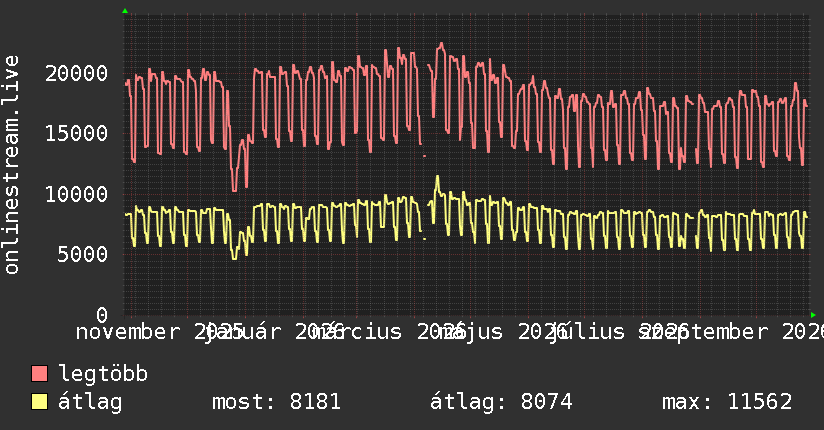Click the legtöbb legend label

[103, 373]
